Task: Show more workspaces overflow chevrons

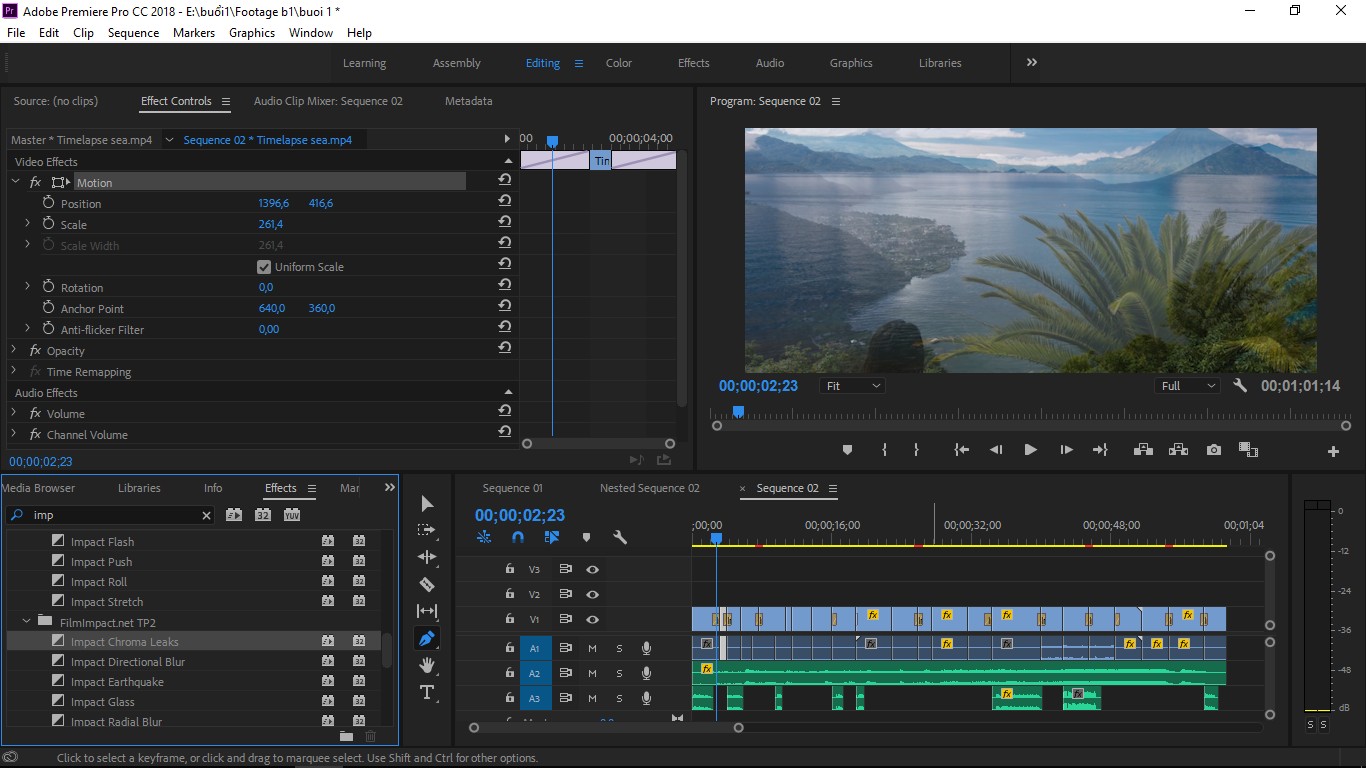Action: 1032,62
